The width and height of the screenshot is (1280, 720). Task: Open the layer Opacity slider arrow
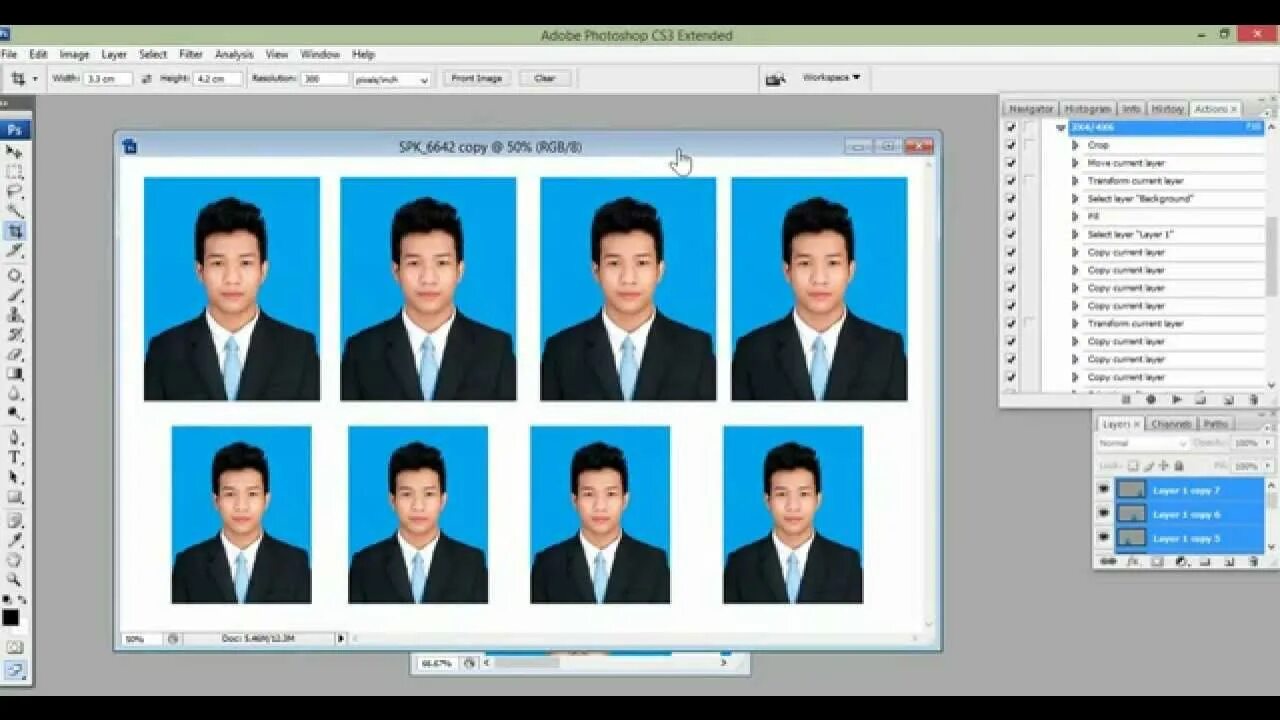[x=1267, y=443]
